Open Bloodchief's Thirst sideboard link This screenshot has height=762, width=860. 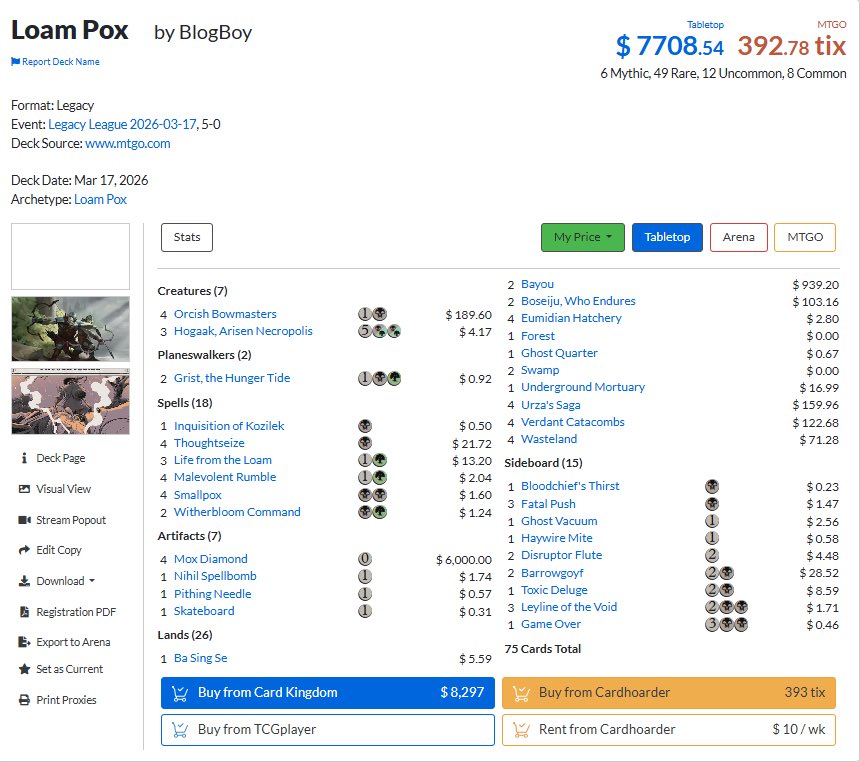point(570,486)
